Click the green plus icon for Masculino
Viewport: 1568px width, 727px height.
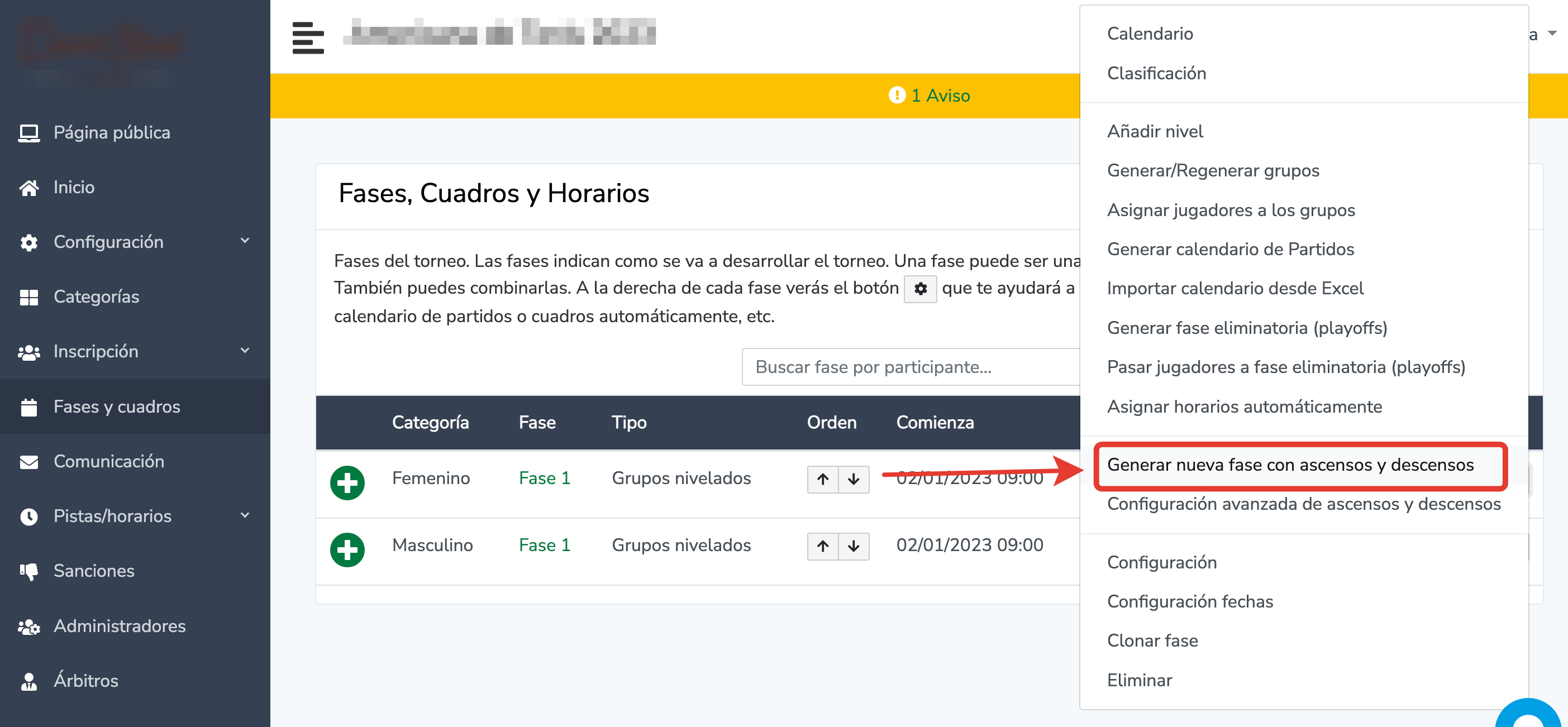click(x=347, y=549)
